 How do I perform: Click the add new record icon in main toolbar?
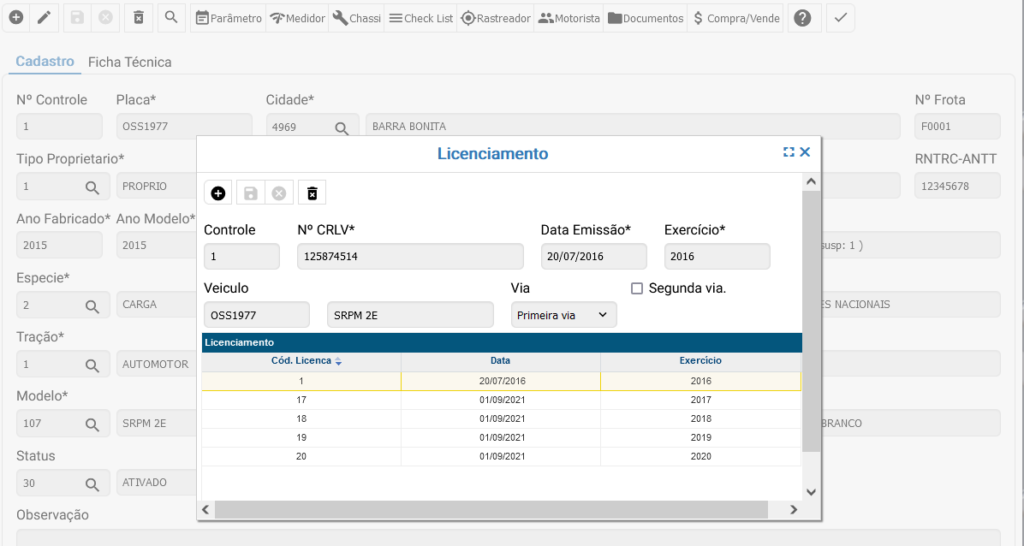coord(16,18)
